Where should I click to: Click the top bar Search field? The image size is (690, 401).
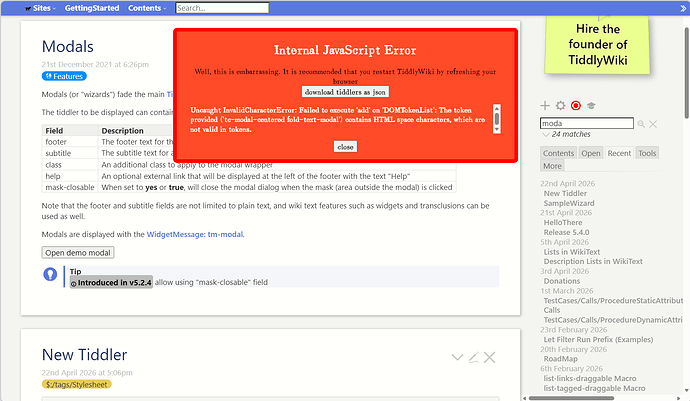pyautogui.click(x=207, y=8)
